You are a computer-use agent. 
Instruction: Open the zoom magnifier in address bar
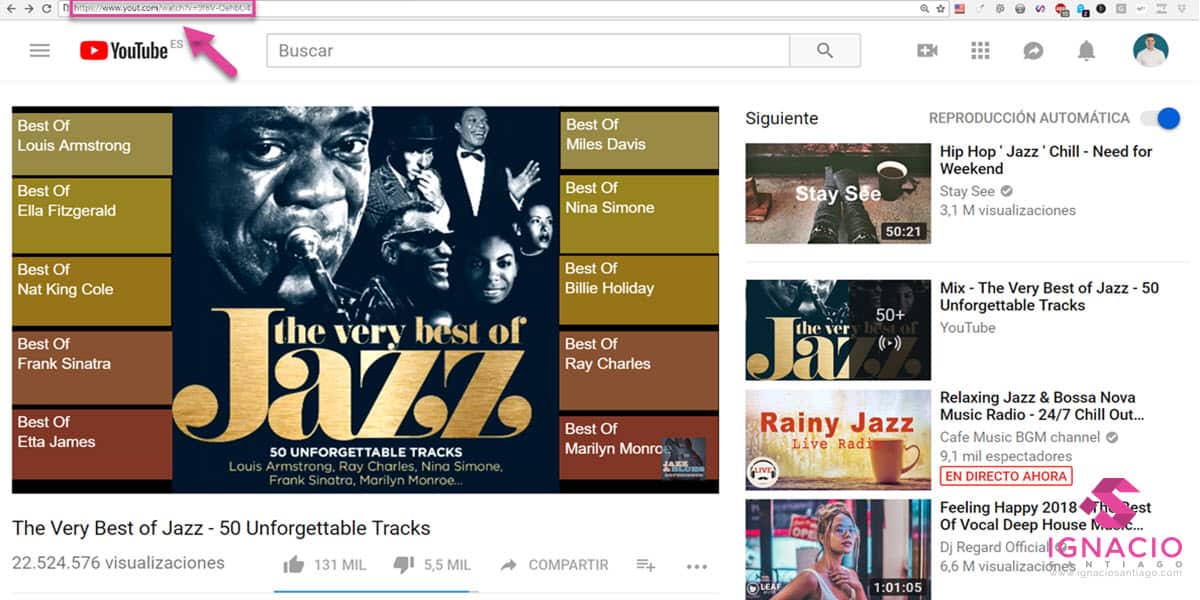925,8
